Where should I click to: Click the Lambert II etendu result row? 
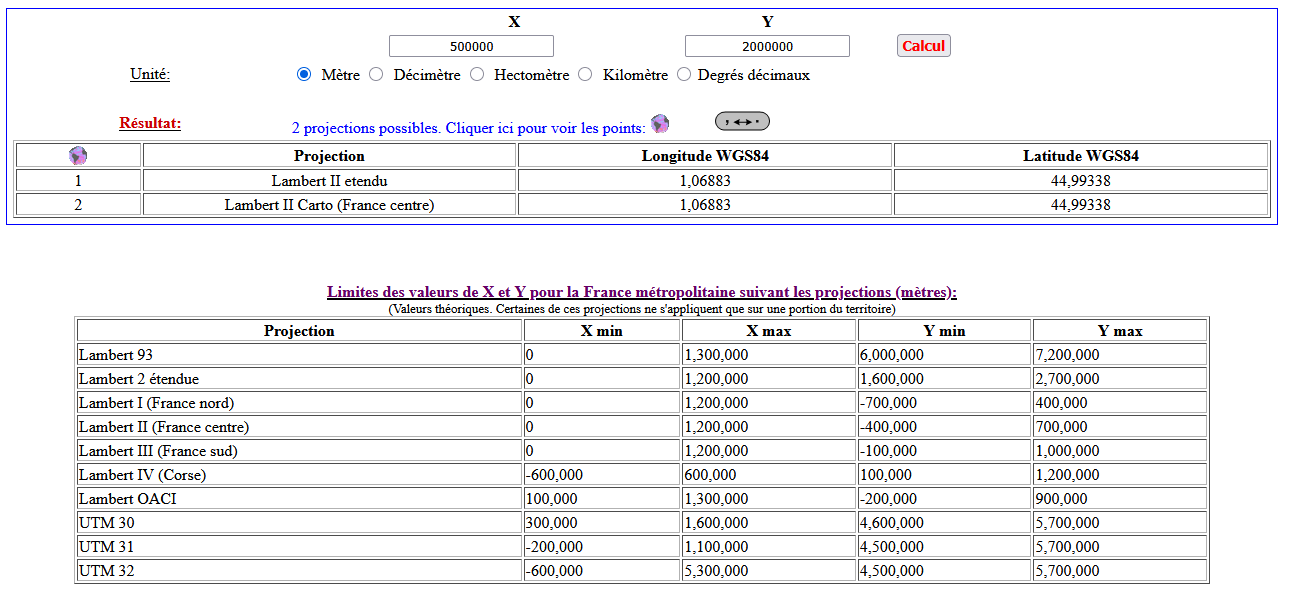(329, 181)
